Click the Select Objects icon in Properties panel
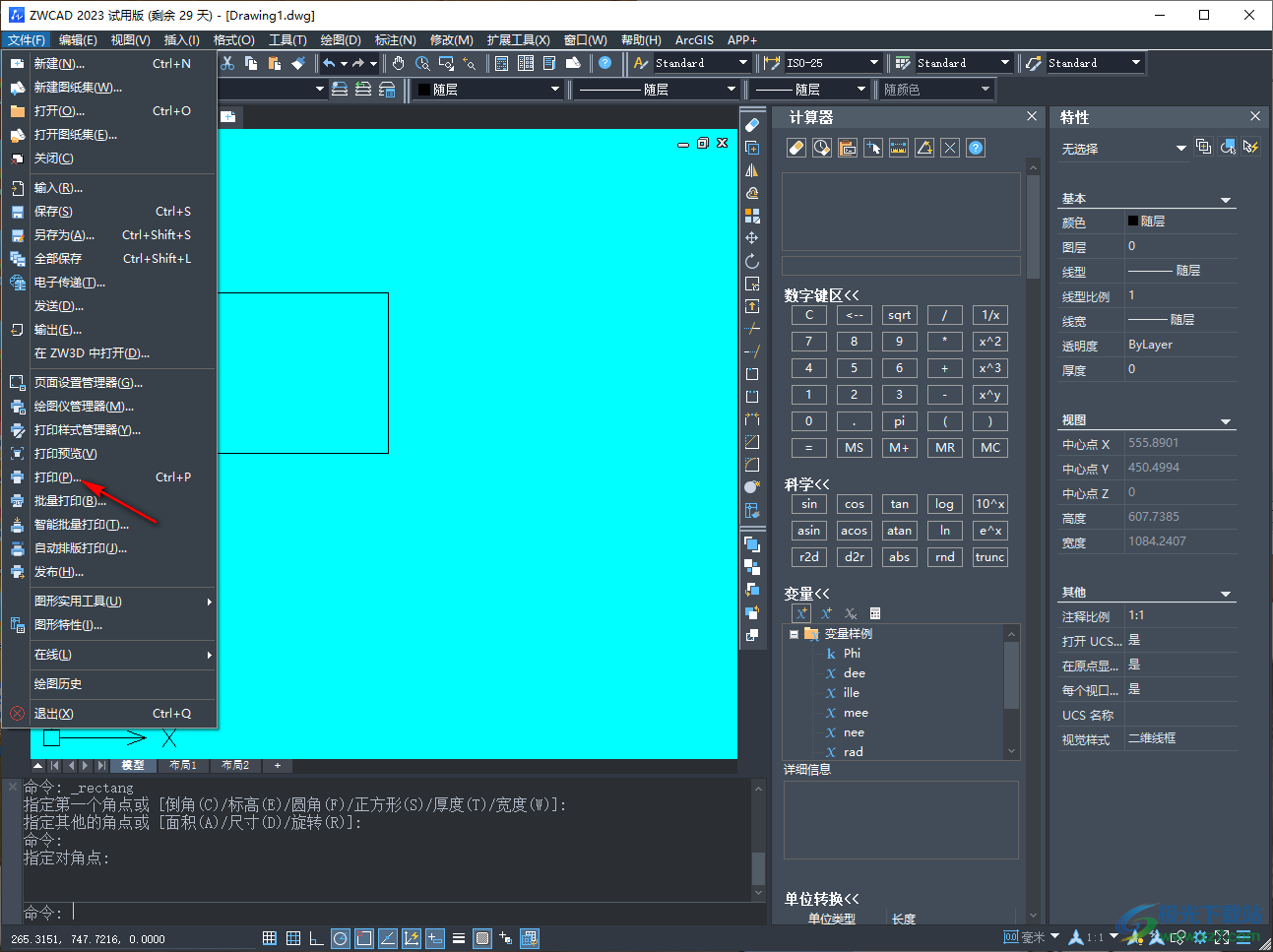 tap(1228, 147)
